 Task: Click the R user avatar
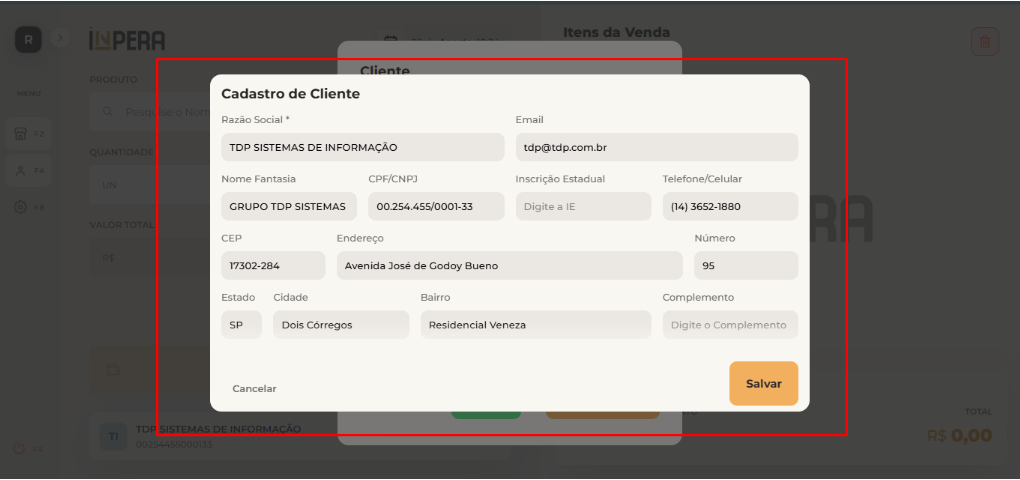tap(28, 40)
